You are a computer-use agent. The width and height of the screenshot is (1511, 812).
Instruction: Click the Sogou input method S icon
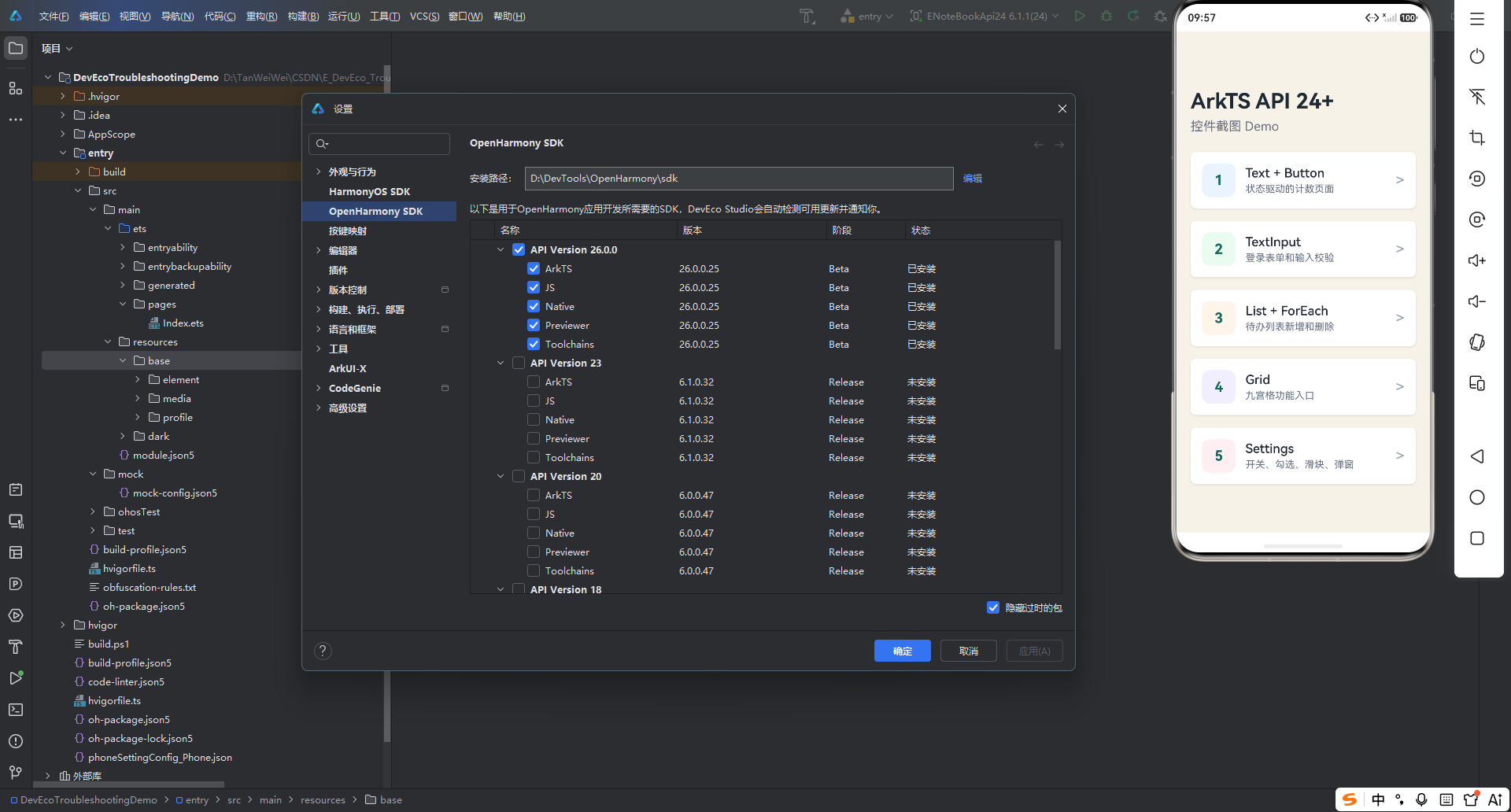[x=1350, y=799]
